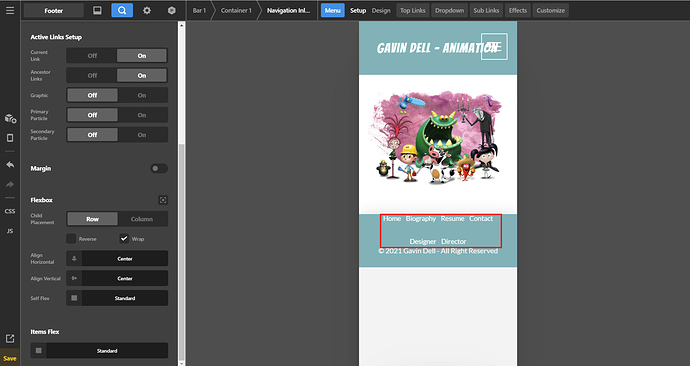Switch to the Setup tab
The width and height of the screenshot is (690, 366).
click(358, 11)
